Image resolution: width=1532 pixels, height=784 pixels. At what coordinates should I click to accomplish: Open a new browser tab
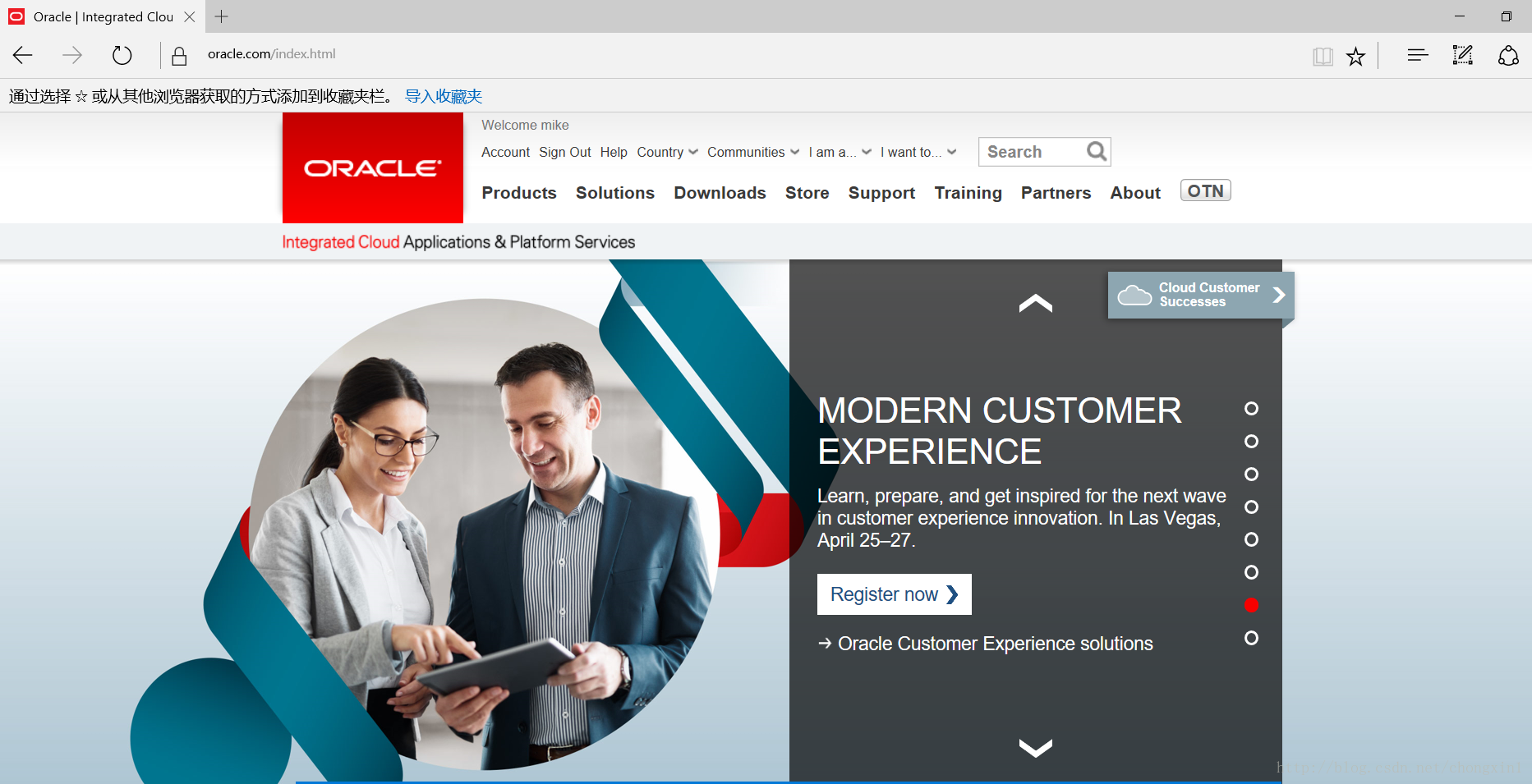(x=221, y=16)
